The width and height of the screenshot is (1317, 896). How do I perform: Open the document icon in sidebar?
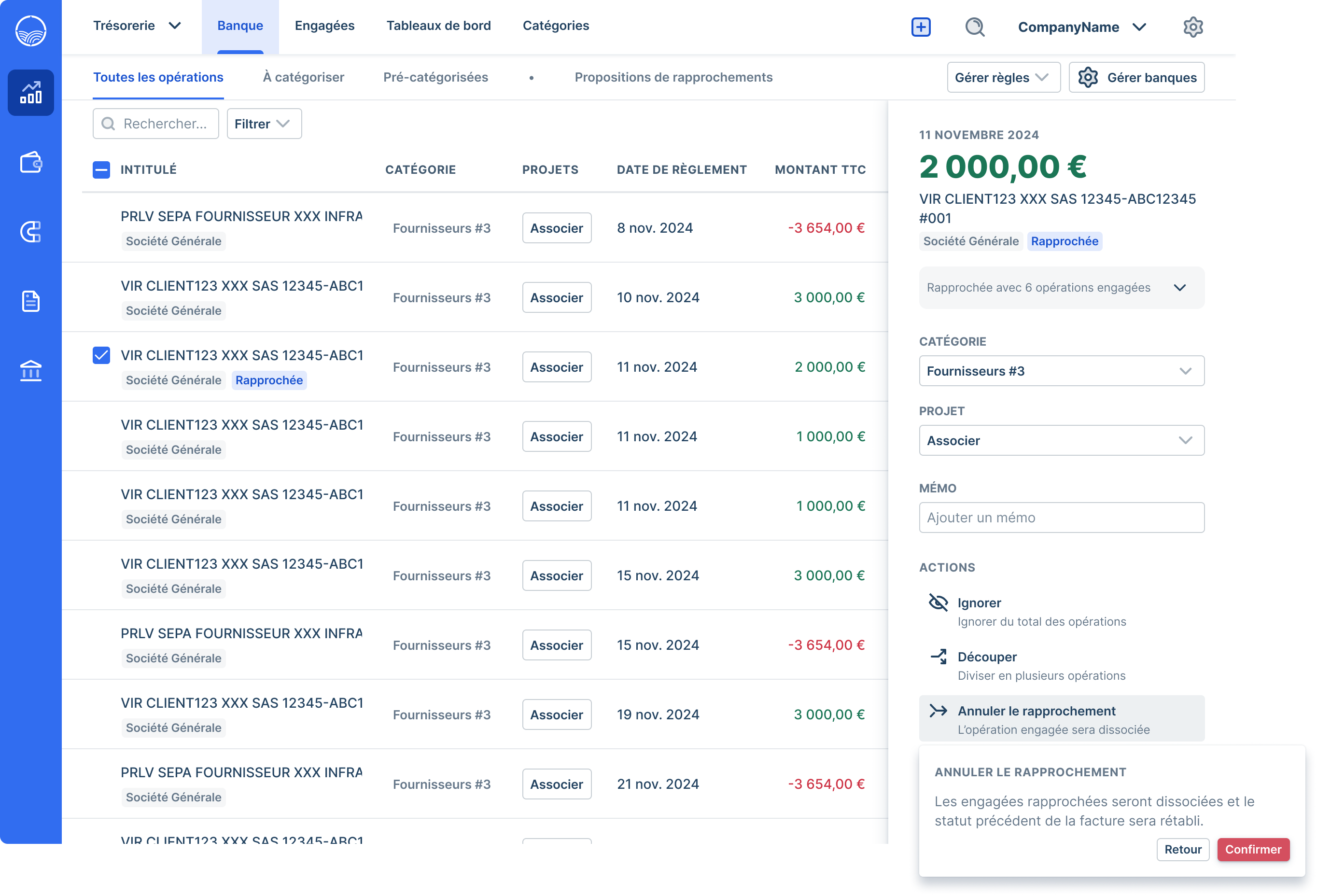(30, 301)
